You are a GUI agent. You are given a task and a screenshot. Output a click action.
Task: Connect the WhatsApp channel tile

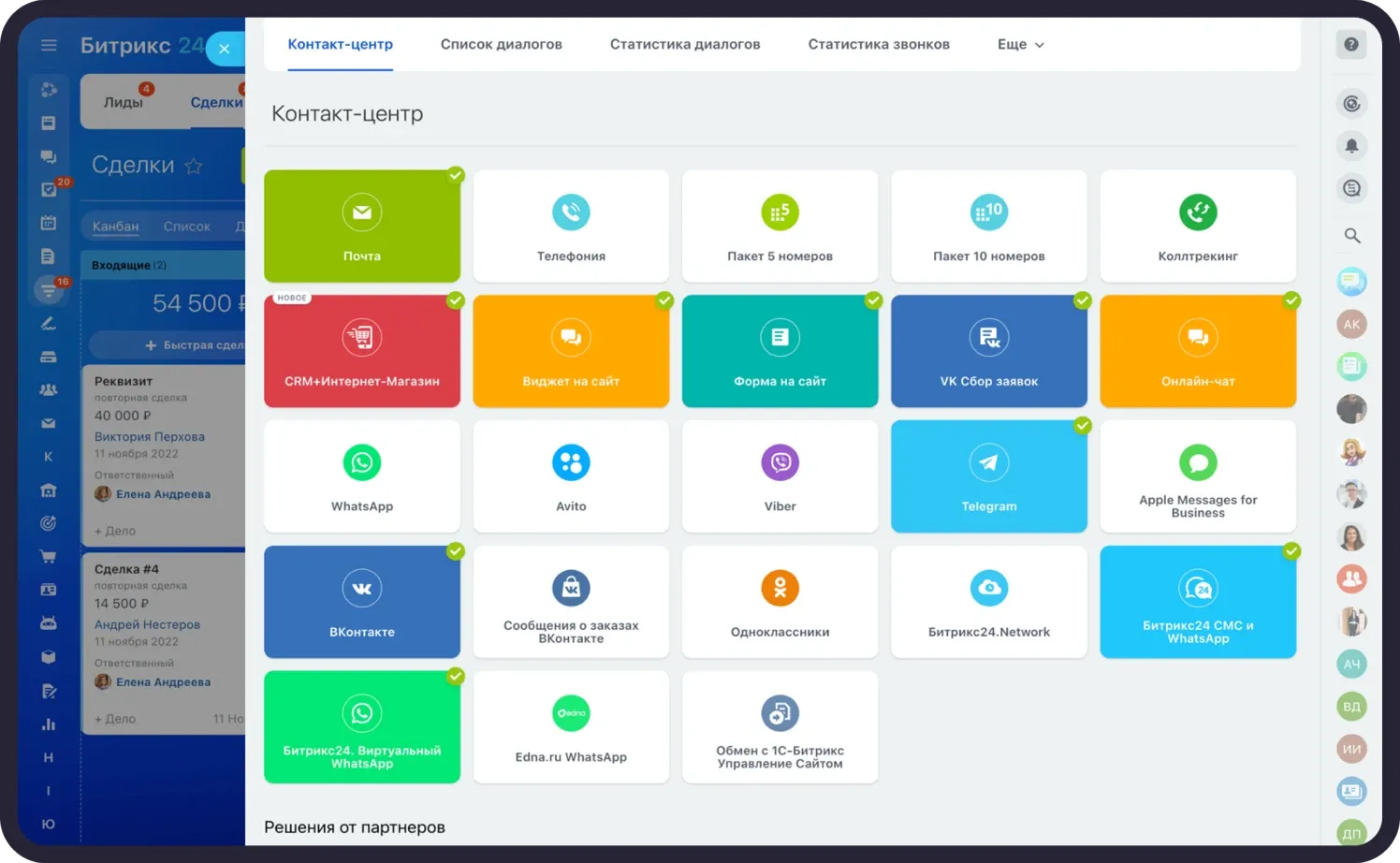click(x=362, y=476)
